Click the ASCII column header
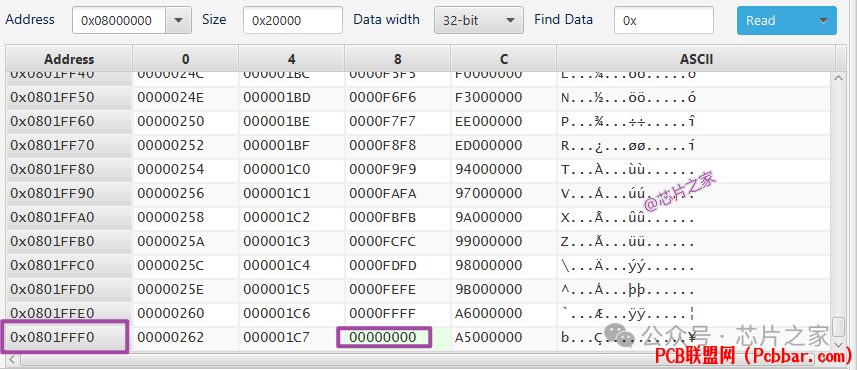 (x=696, y=59)
